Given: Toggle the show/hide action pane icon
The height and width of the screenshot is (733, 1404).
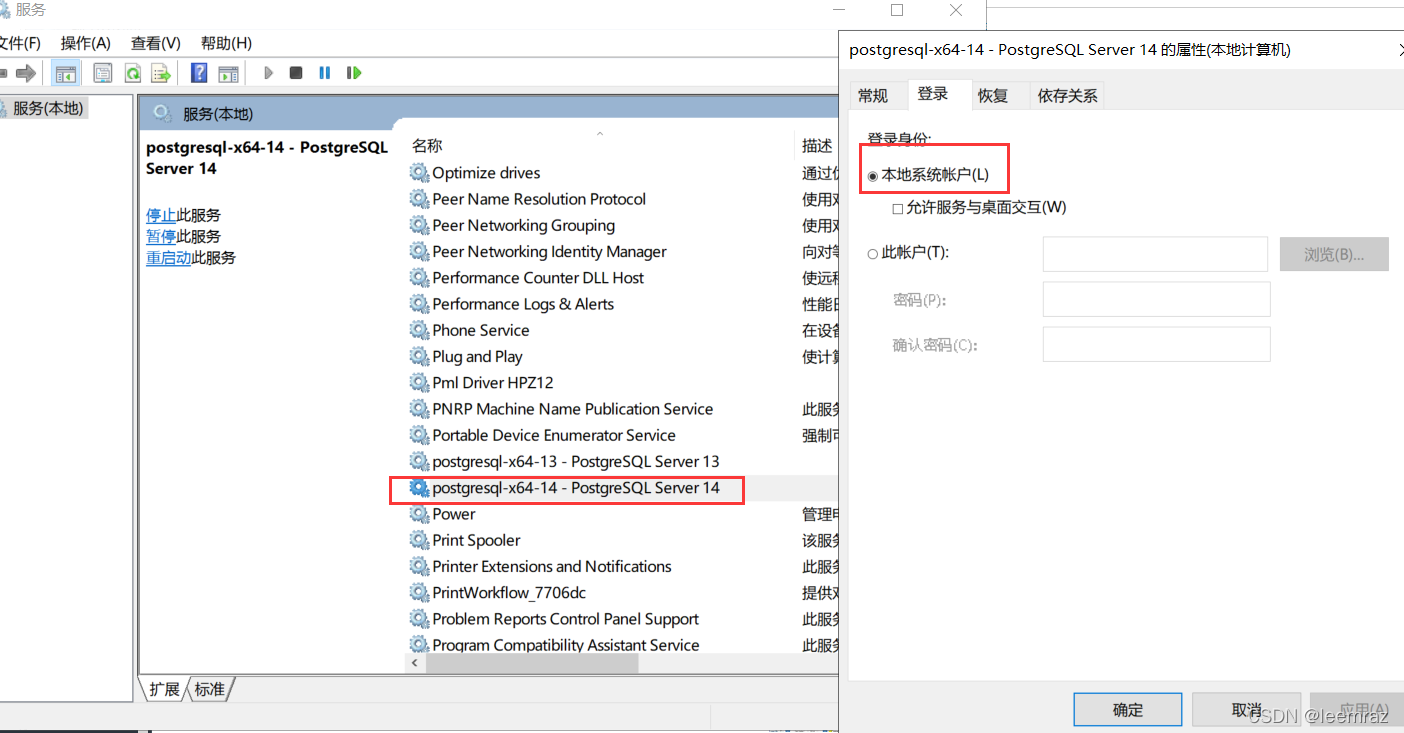Looking at the screenshot, I should pyautogui.click(x=229, y=73).
